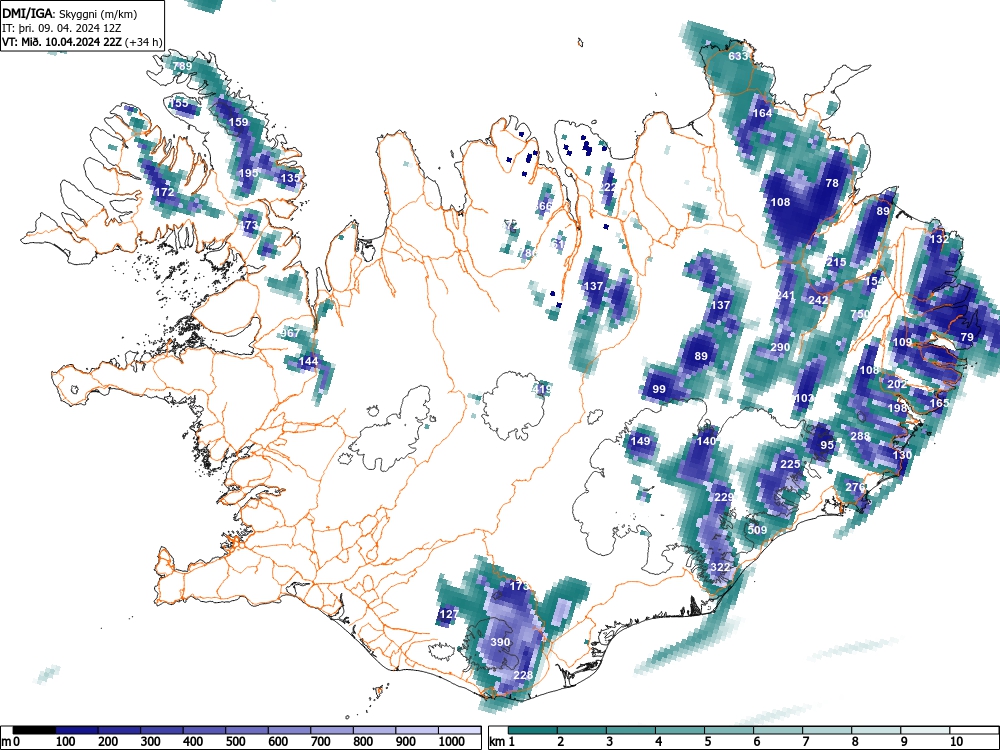Select the 288 visibility value
Image resolution: width=1000 pixels, height=750 pixels.
[860, 436]
